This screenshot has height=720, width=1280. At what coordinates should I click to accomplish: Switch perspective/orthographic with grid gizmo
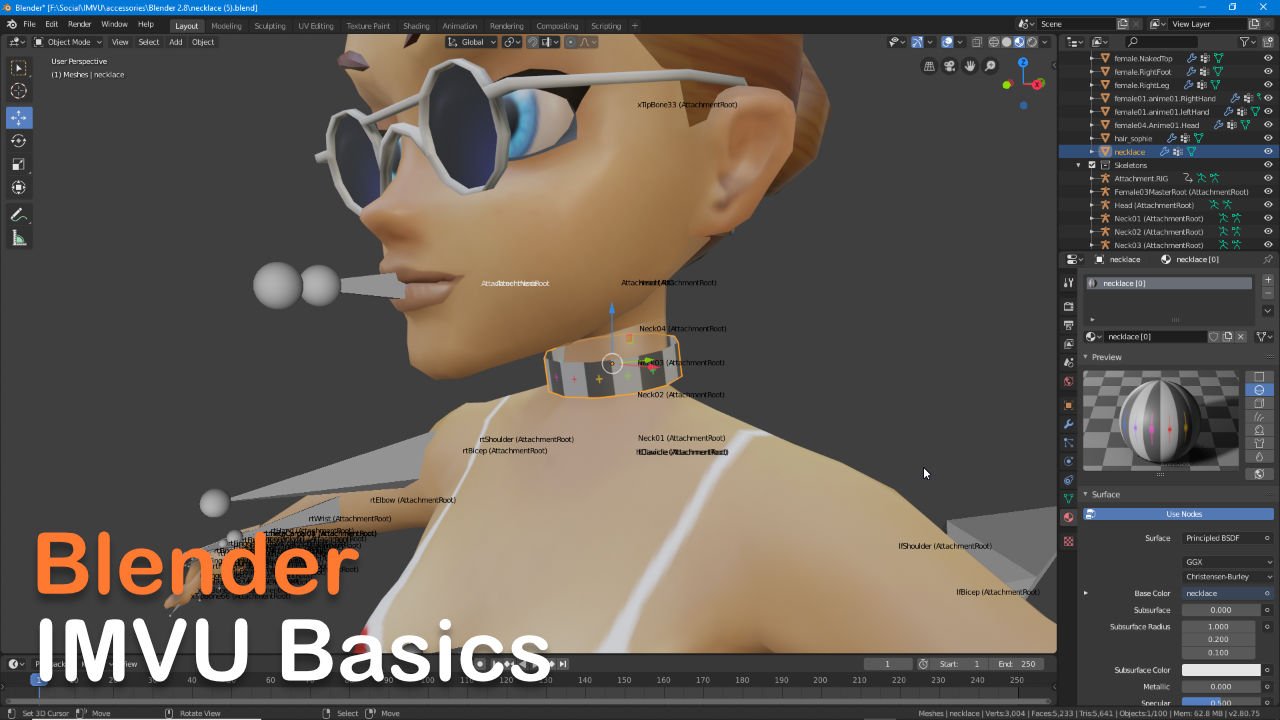[930, 66]
